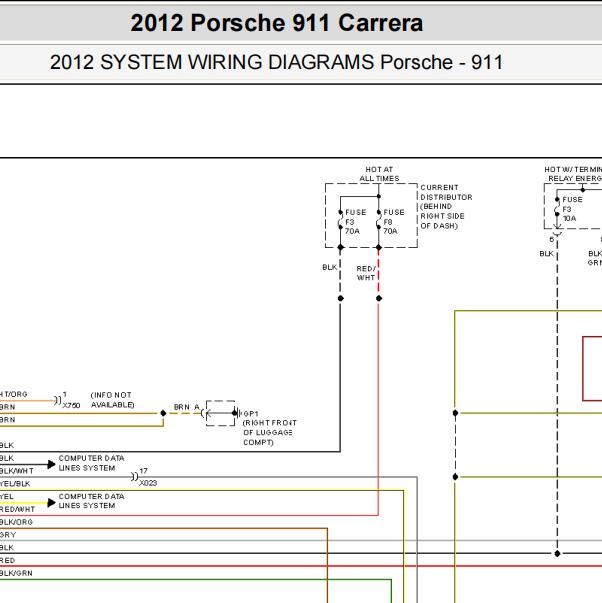Image resolution: width=602 pixels, height=603 pixels.
Task: Select the "BLK/ORG" wire label
Action: 16,522
